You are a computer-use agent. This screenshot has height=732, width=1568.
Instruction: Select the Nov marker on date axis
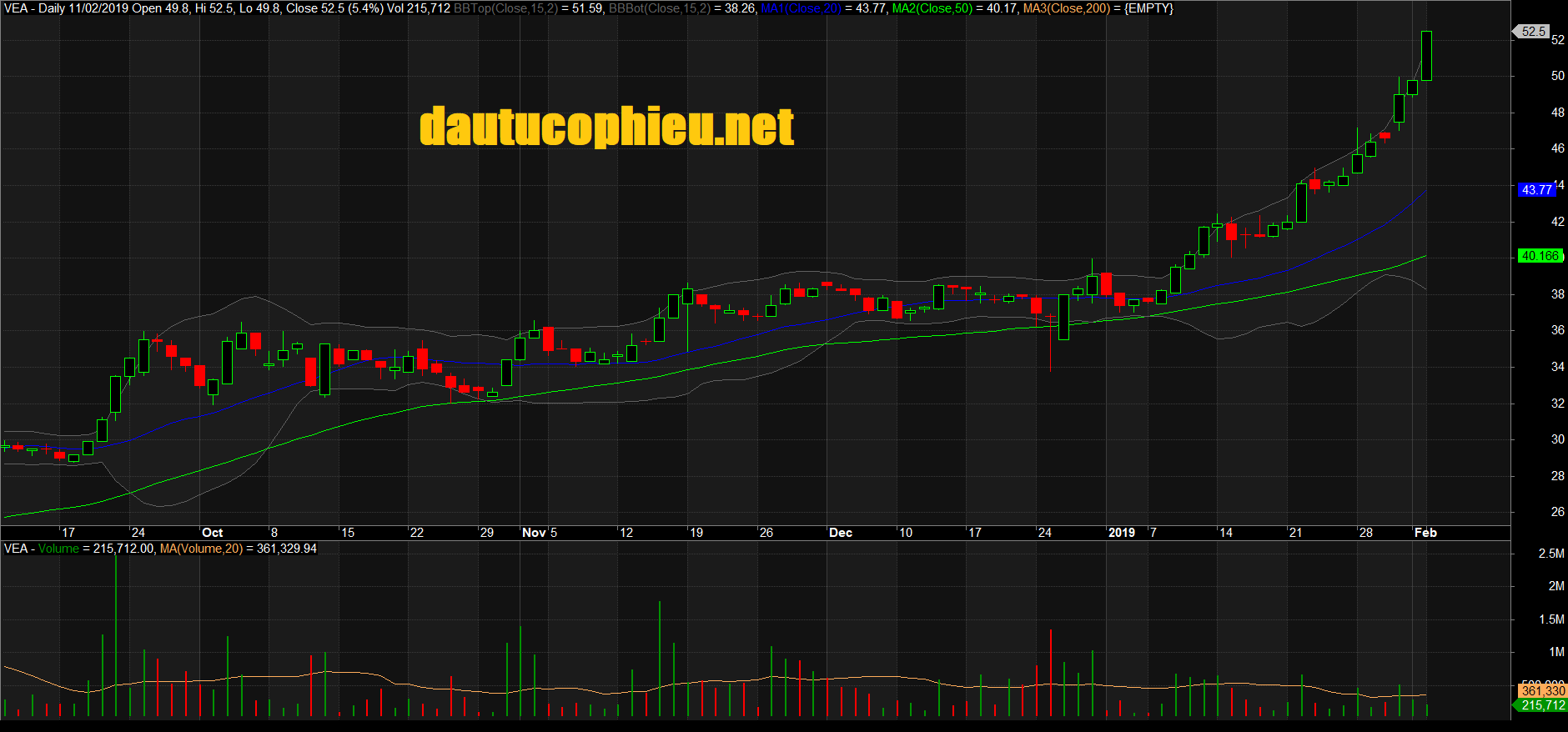(x=534, y=533)
